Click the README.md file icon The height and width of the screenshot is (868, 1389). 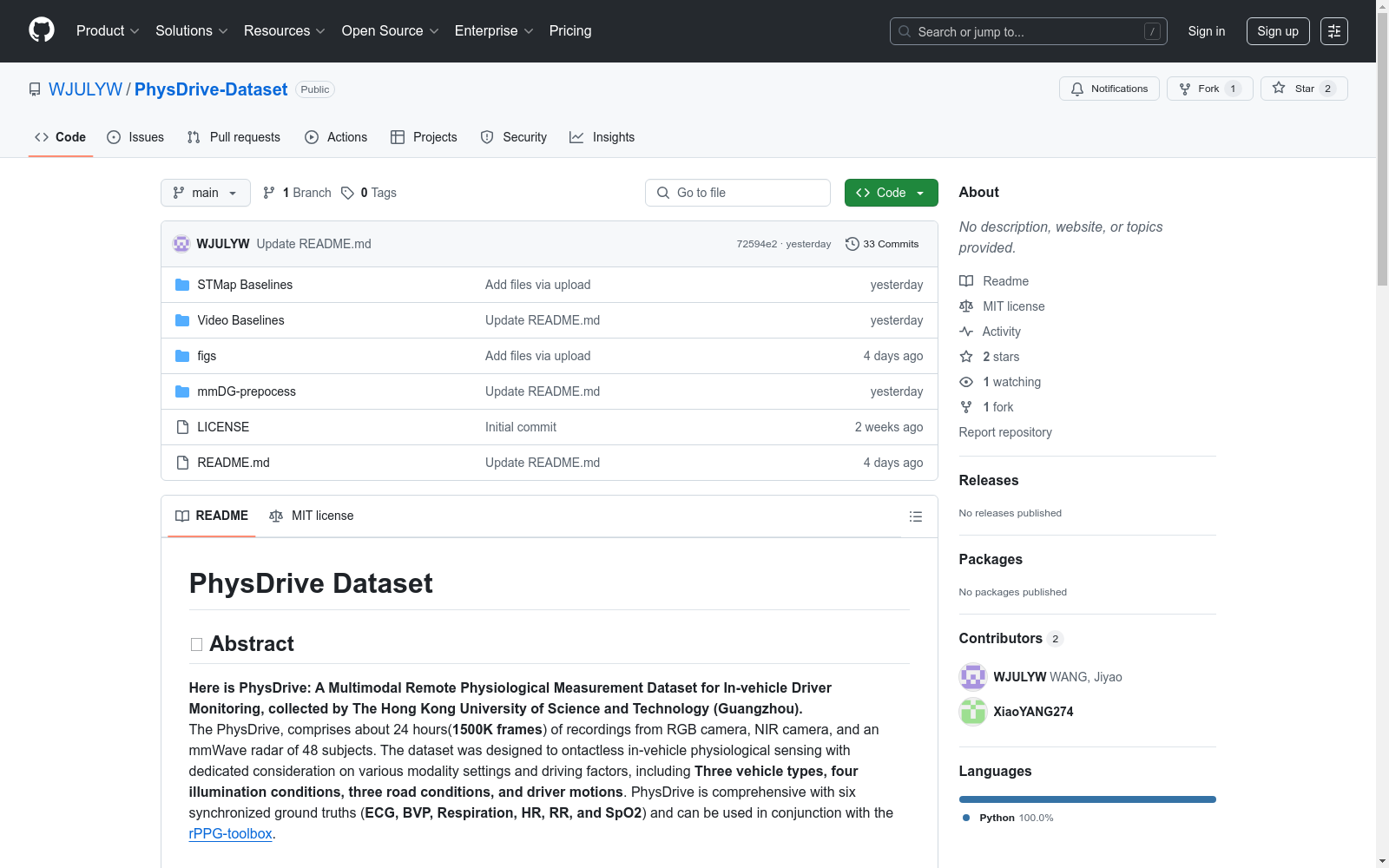point(182,463)
